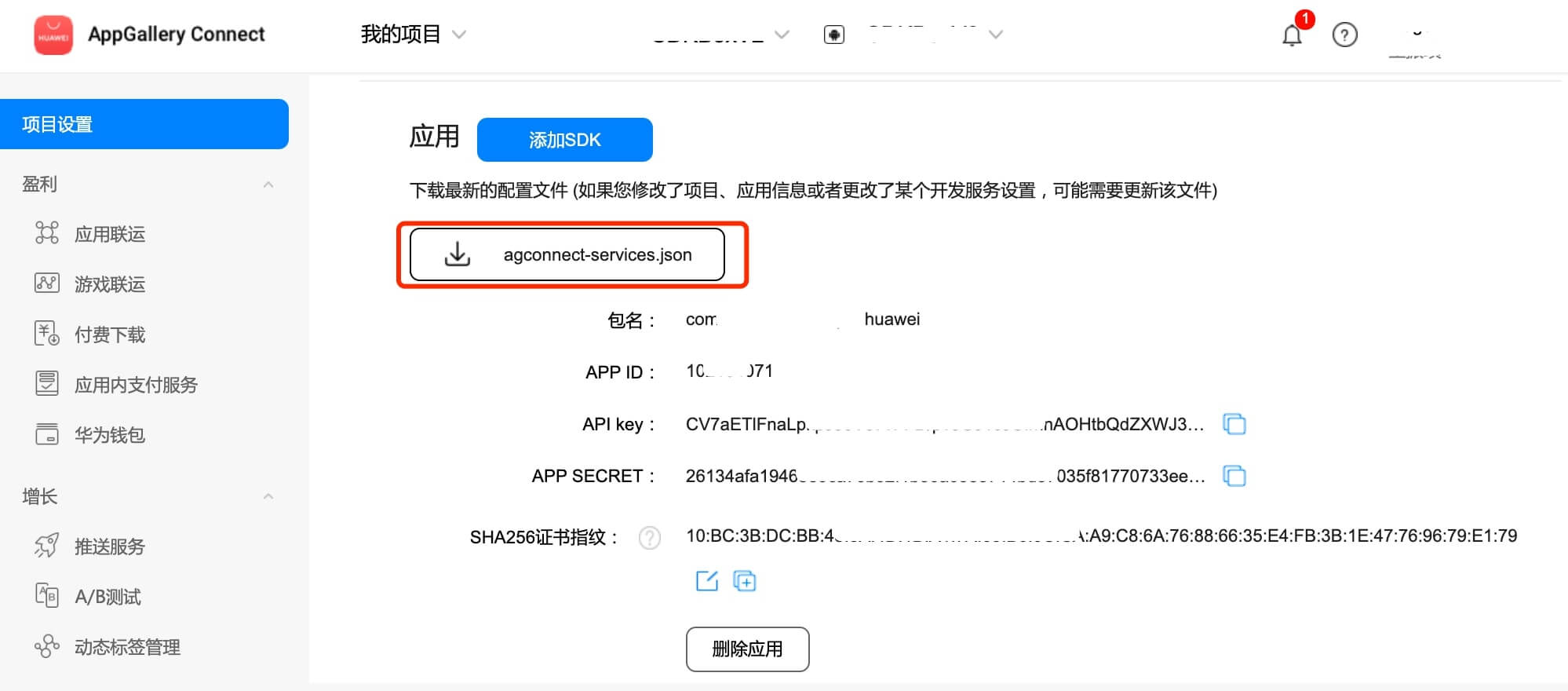Image resolution: width=1568 pixels, height=691 pixels.
Task: Click the 应用联运 sidebar icon
Action: pyautogui.click(x=47, y=233)
